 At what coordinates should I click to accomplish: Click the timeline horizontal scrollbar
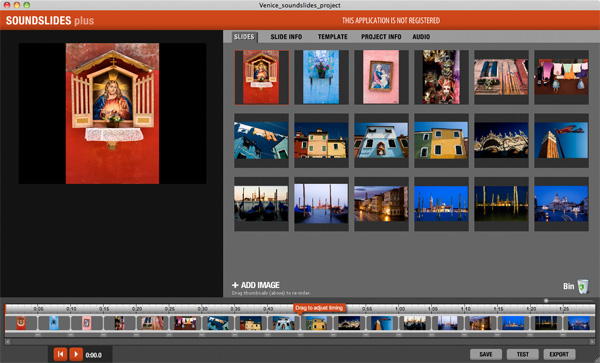[x=300, y=341]
